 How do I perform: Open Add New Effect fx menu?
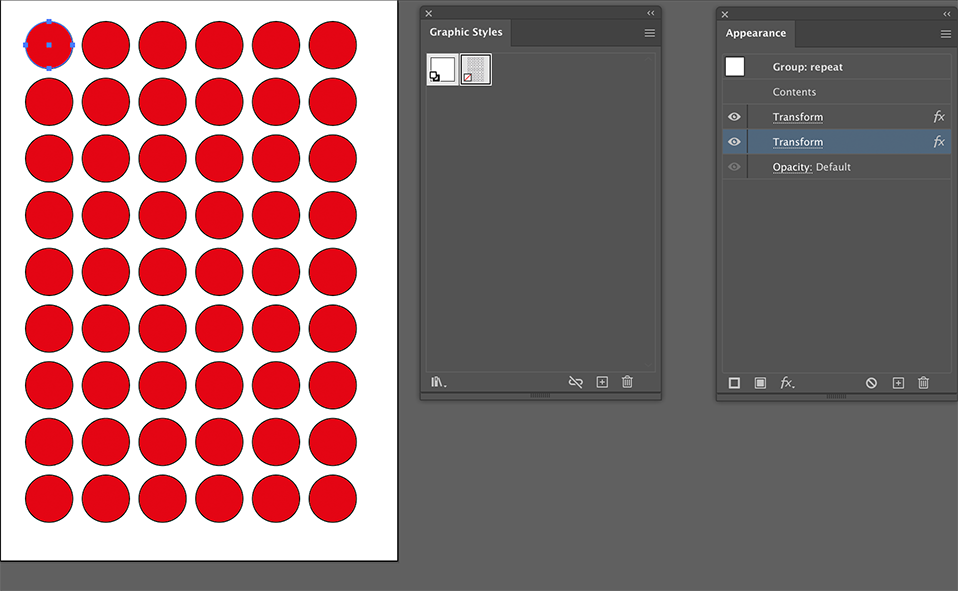click(x=787, y=383)
